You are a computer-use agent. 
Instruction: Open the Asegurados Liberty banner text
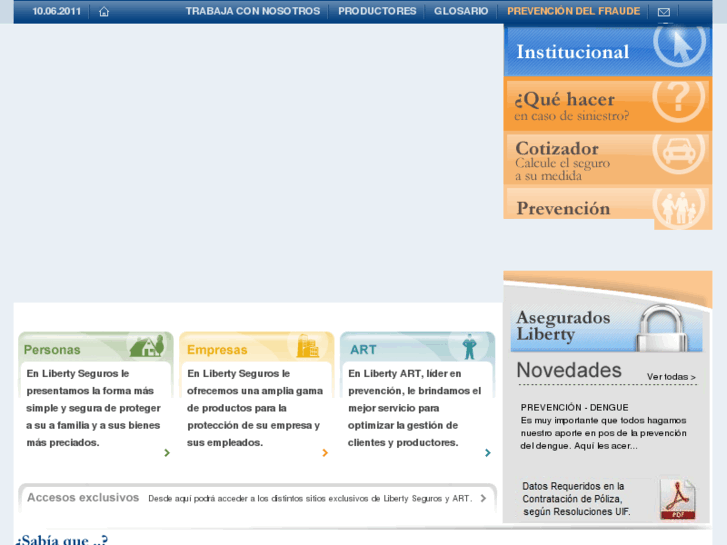pyautogui.click(x=563, y=326)
